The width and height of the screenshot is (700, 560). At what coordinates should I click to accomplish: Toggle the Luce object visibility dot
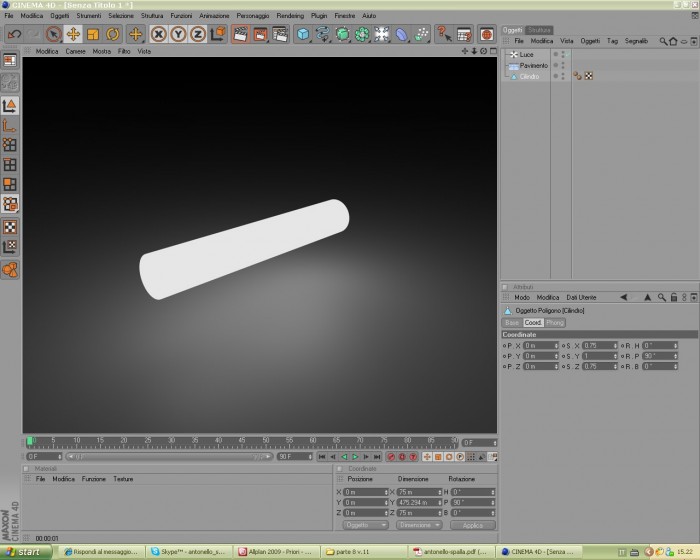[556, 54]
